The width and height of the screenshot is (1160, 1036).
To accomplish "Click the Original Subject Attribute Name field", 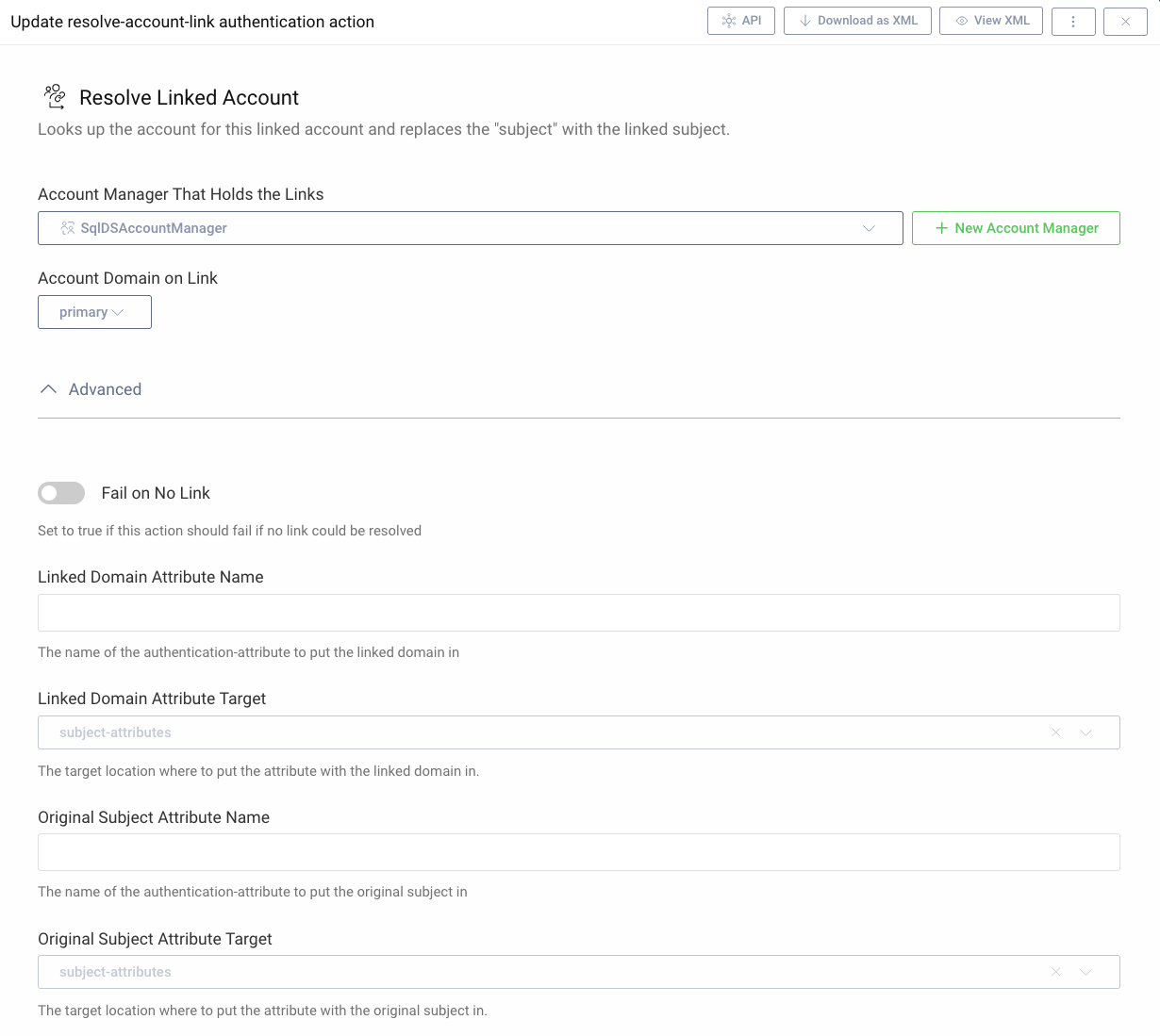I will click(x=578, y=852).
